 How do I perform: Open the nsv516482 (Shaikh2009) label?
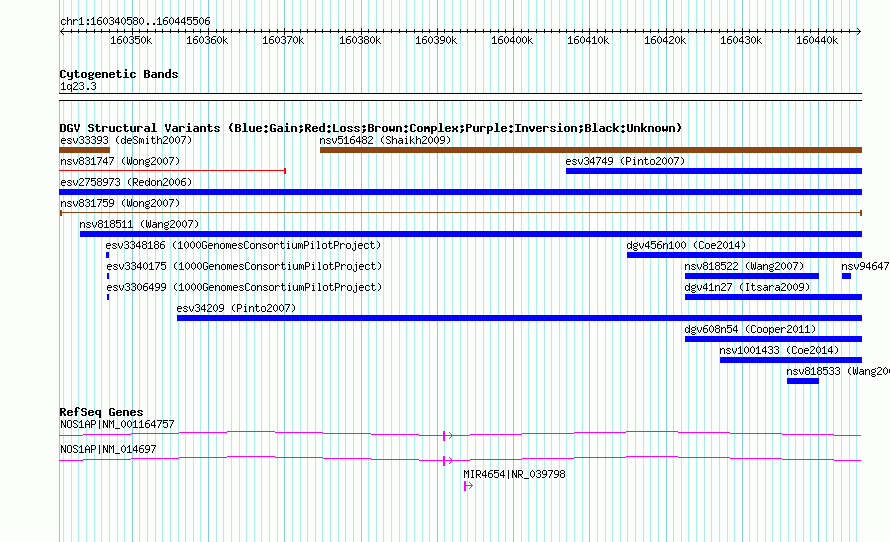click(385, 140)
